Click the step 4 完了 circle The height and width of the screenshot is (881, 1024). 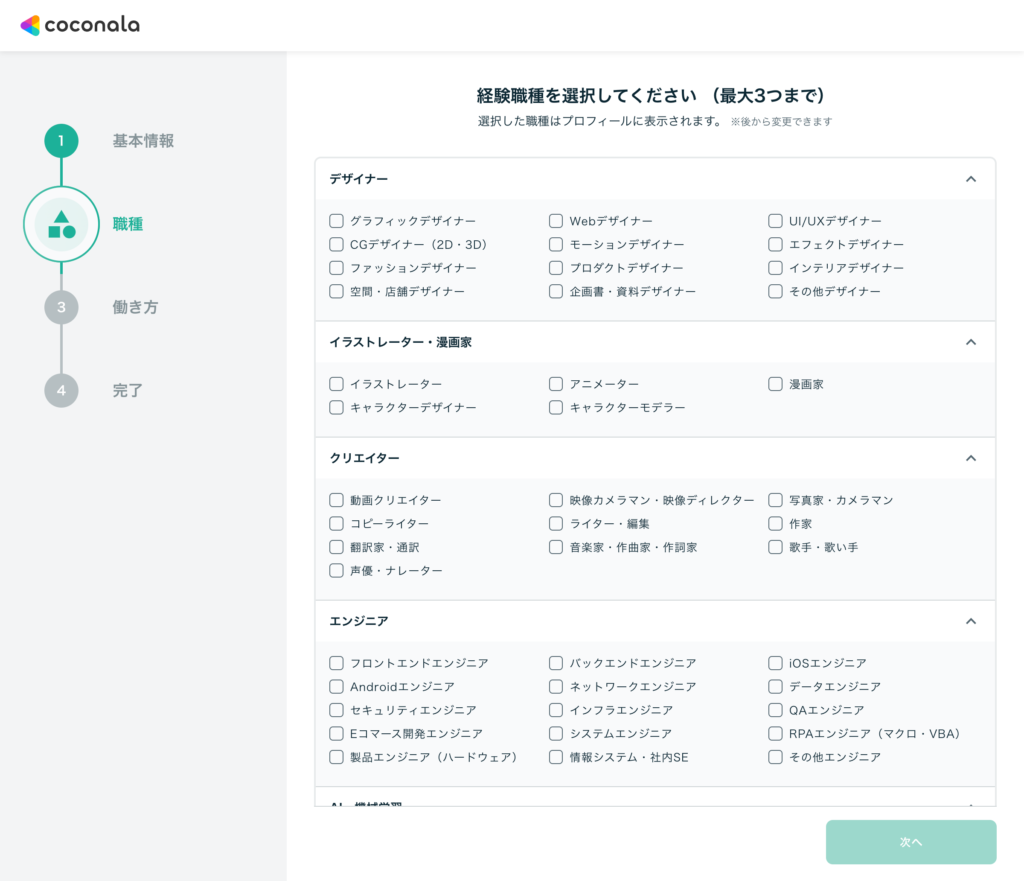[61, 390]
